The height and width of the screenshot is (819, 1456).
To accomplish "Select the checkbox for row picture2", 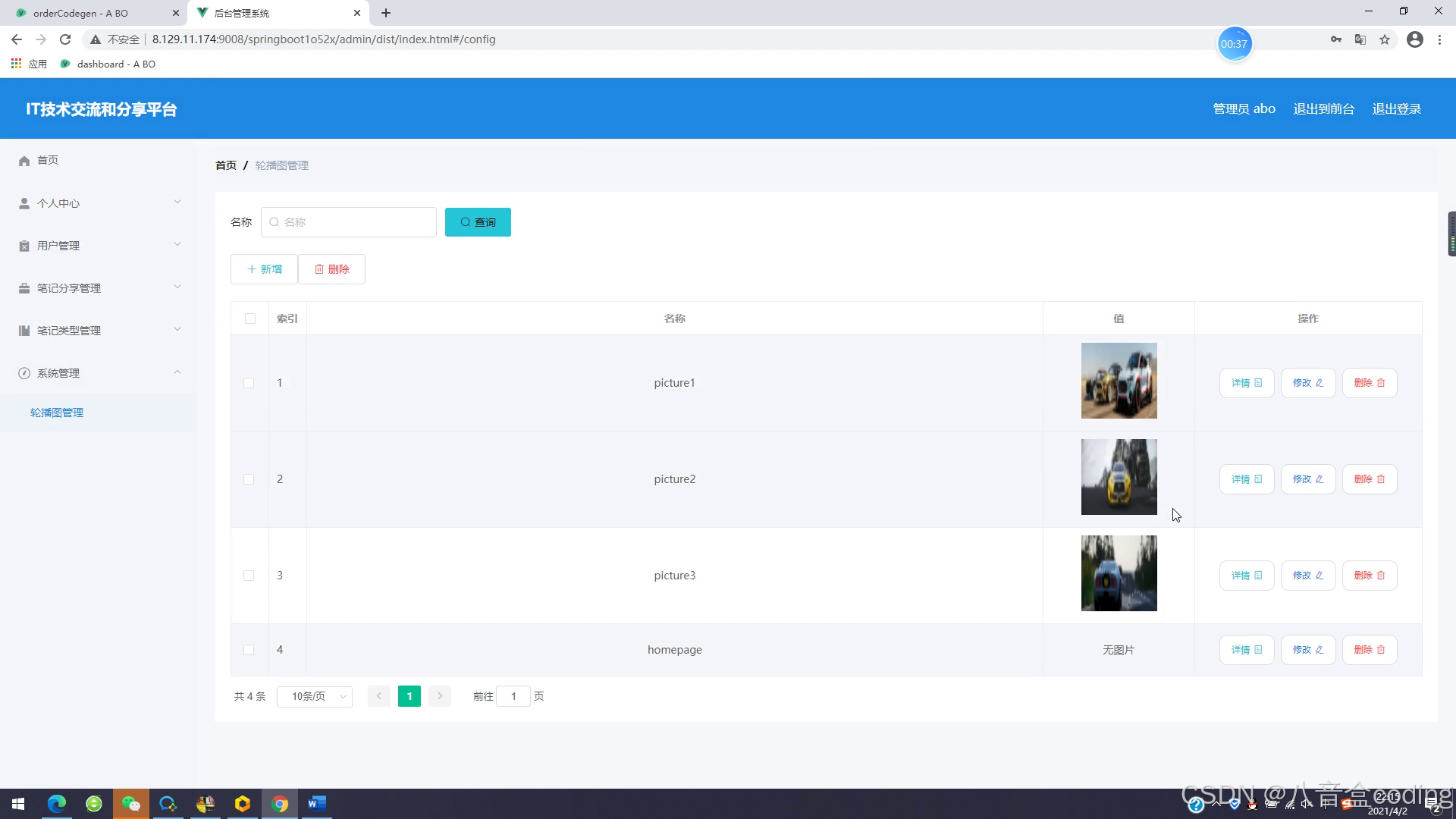I will pyautogui.click(x=249, y=479).
